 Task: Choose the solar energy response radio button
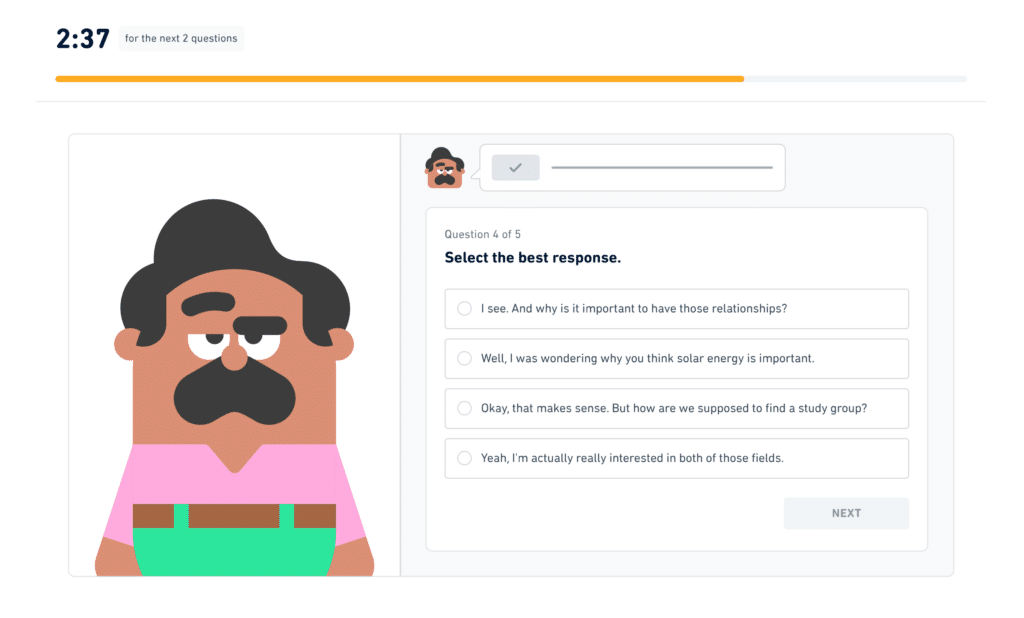click(x=464, y=358)
